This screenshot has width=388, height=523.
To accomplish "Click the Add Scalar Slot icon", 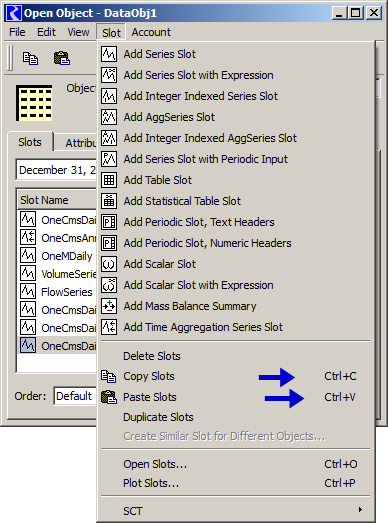I will 109,264.
